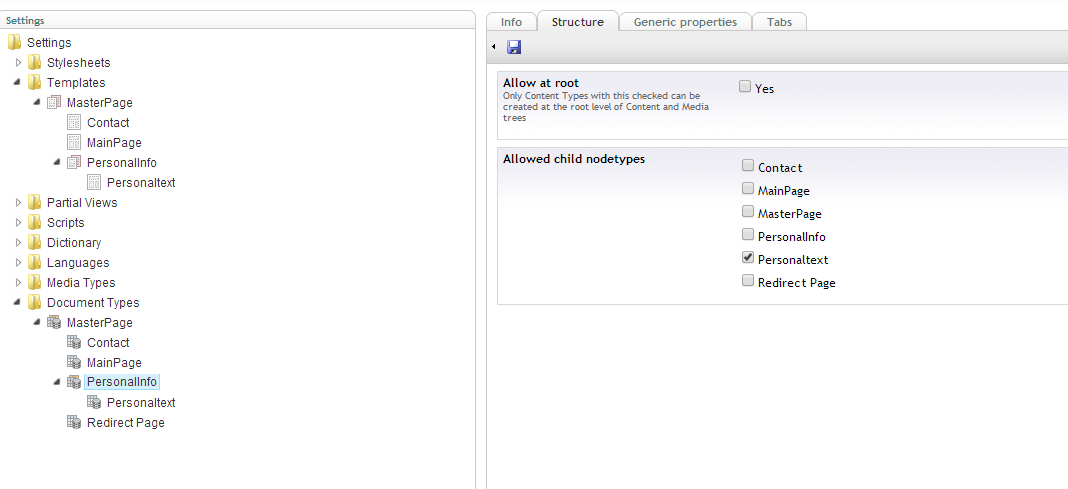Click the small arrow left of save
This screenshot has height=489, width=1068.
coord(494,47)
